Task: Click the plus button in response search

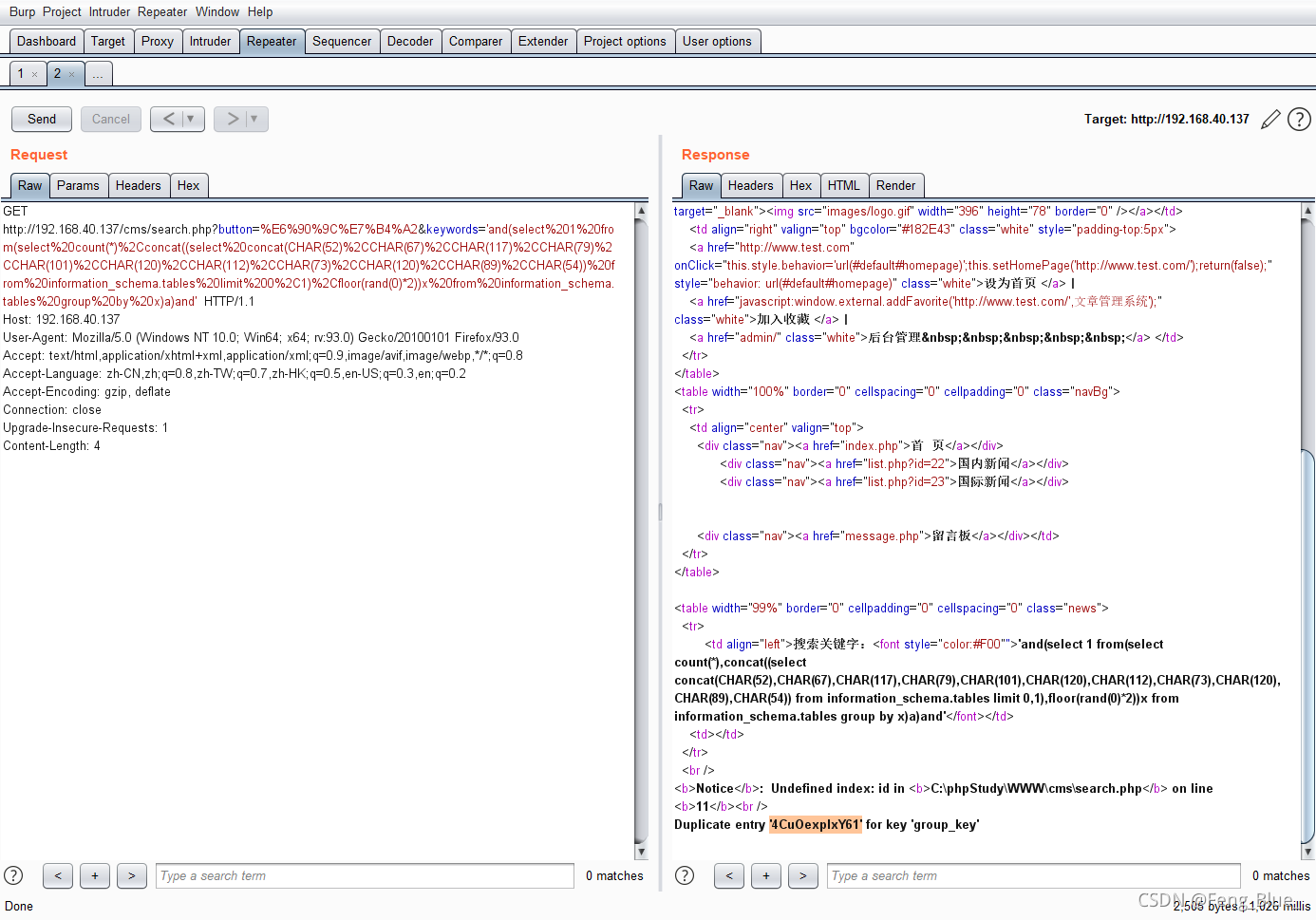Action: click(x=766, y=875)
